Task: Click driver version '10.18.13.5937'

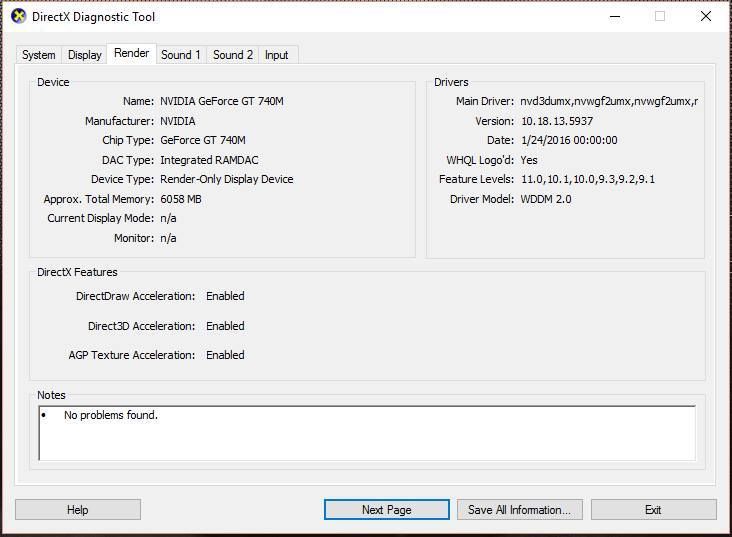Action: pyautogui.click(x=557, y=121)
